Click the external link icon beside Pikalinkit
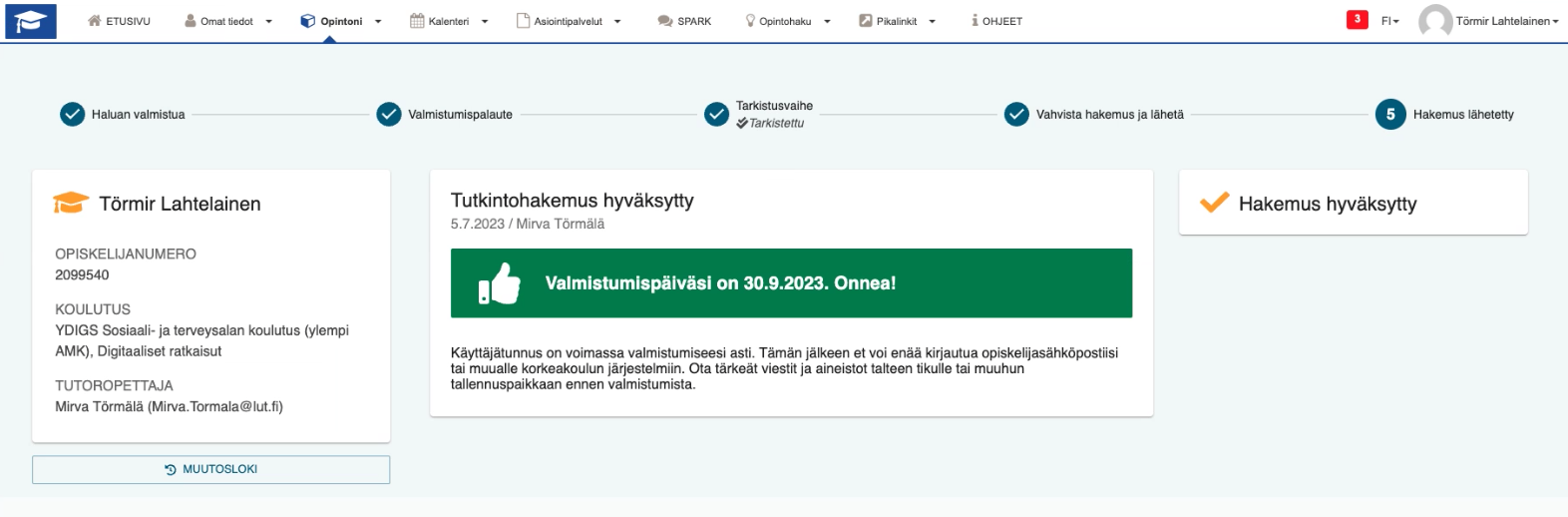This screenshot has height=517, width=1568. click(866, 21)
